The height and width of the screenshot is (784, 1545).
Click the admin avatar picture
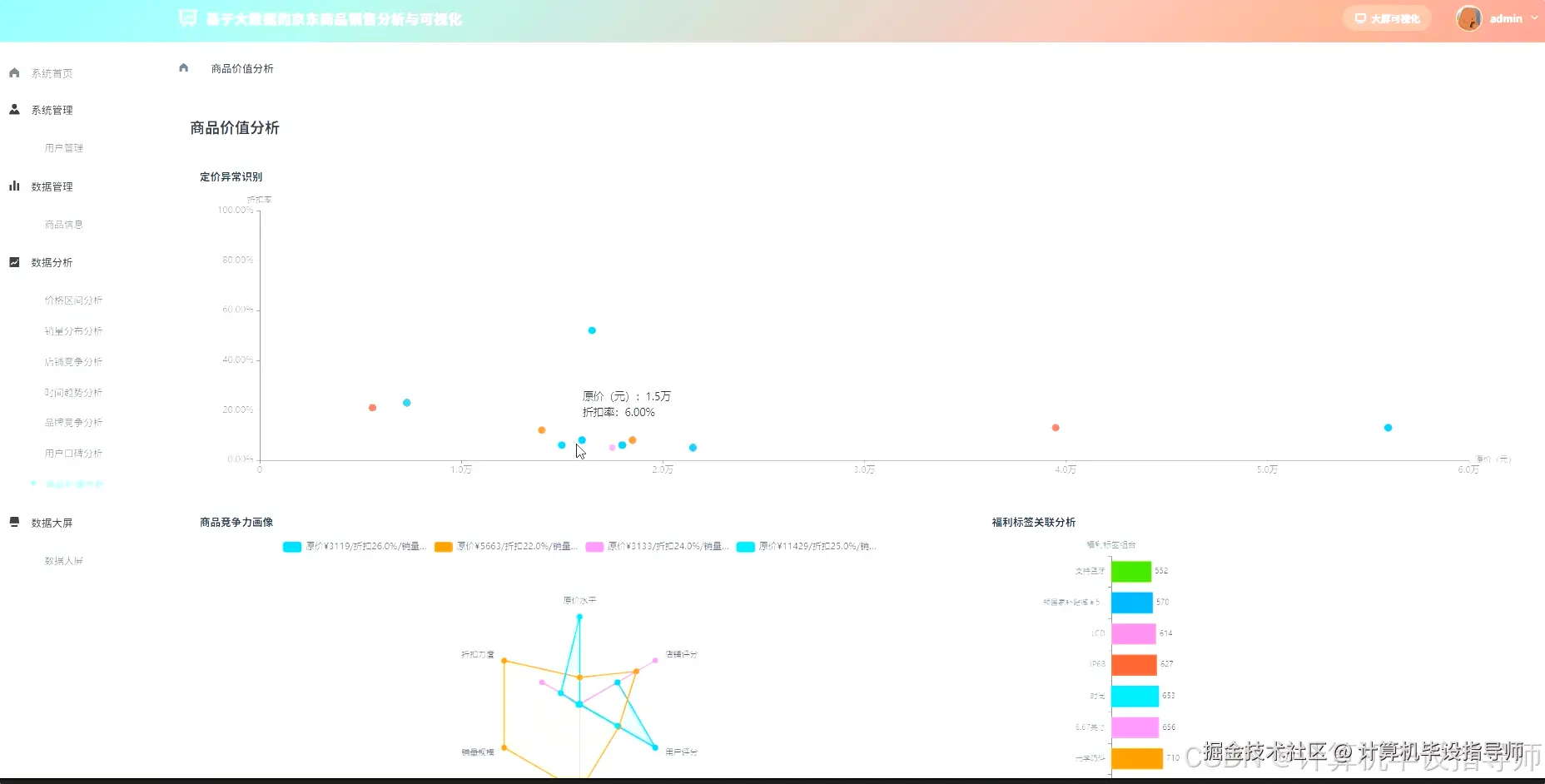[x=1468, y=18]
